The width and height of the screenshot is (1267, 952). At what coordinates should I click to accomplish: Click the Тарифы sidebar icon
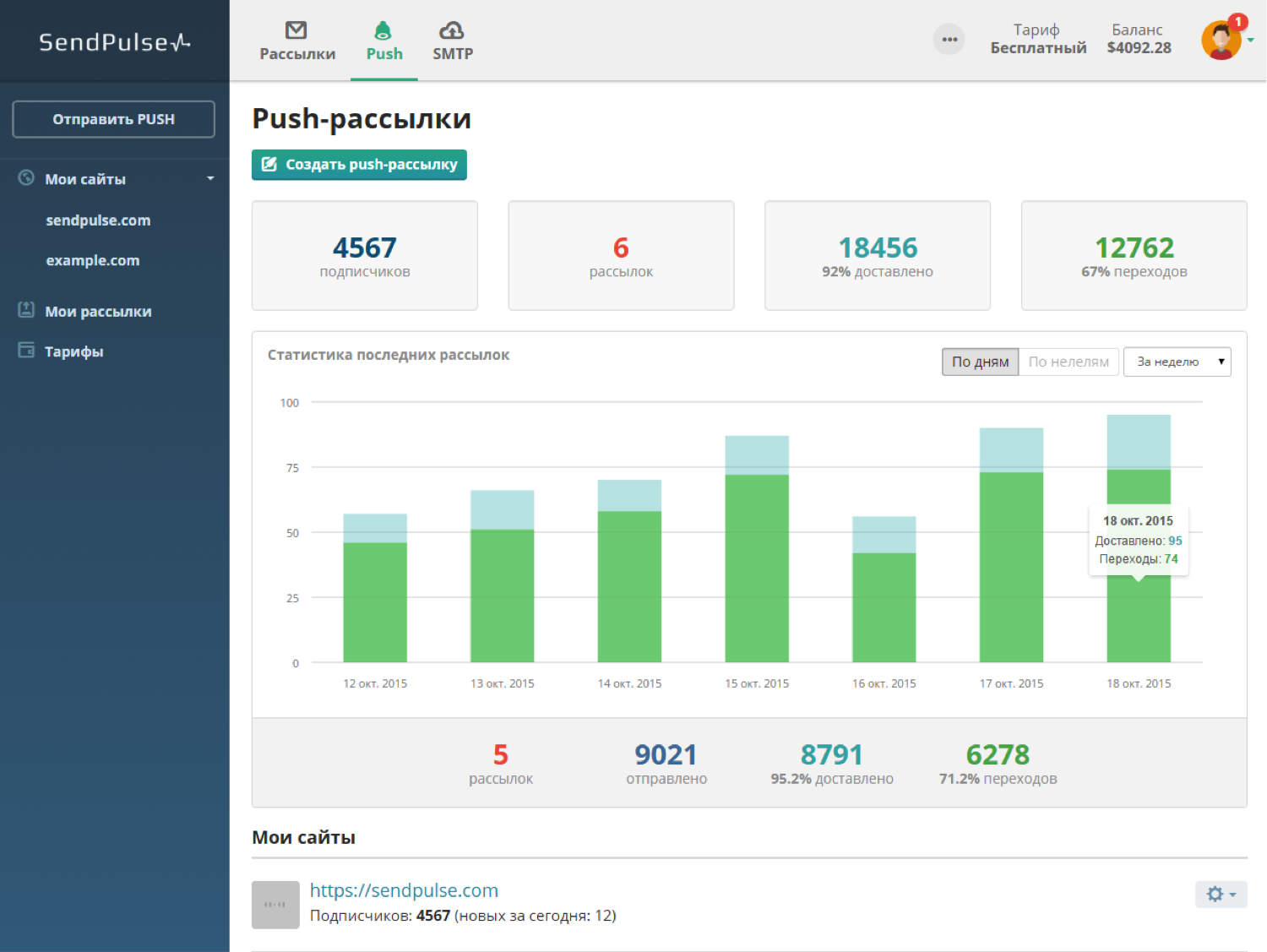coord(27,351)
